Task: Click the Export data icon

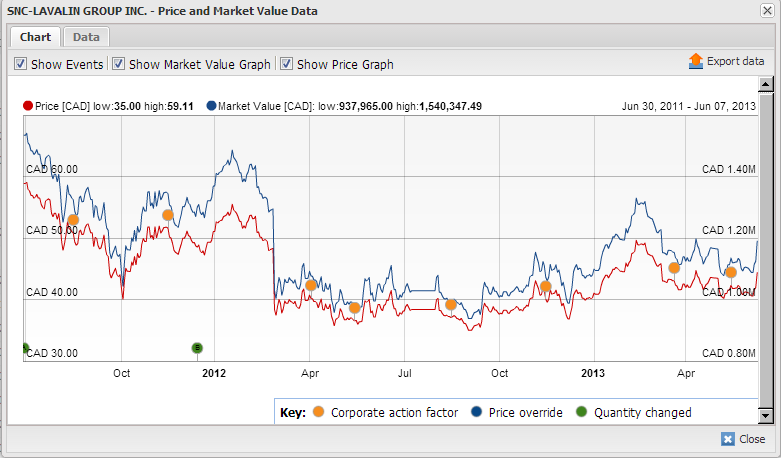Action: [x=696, y=61]
